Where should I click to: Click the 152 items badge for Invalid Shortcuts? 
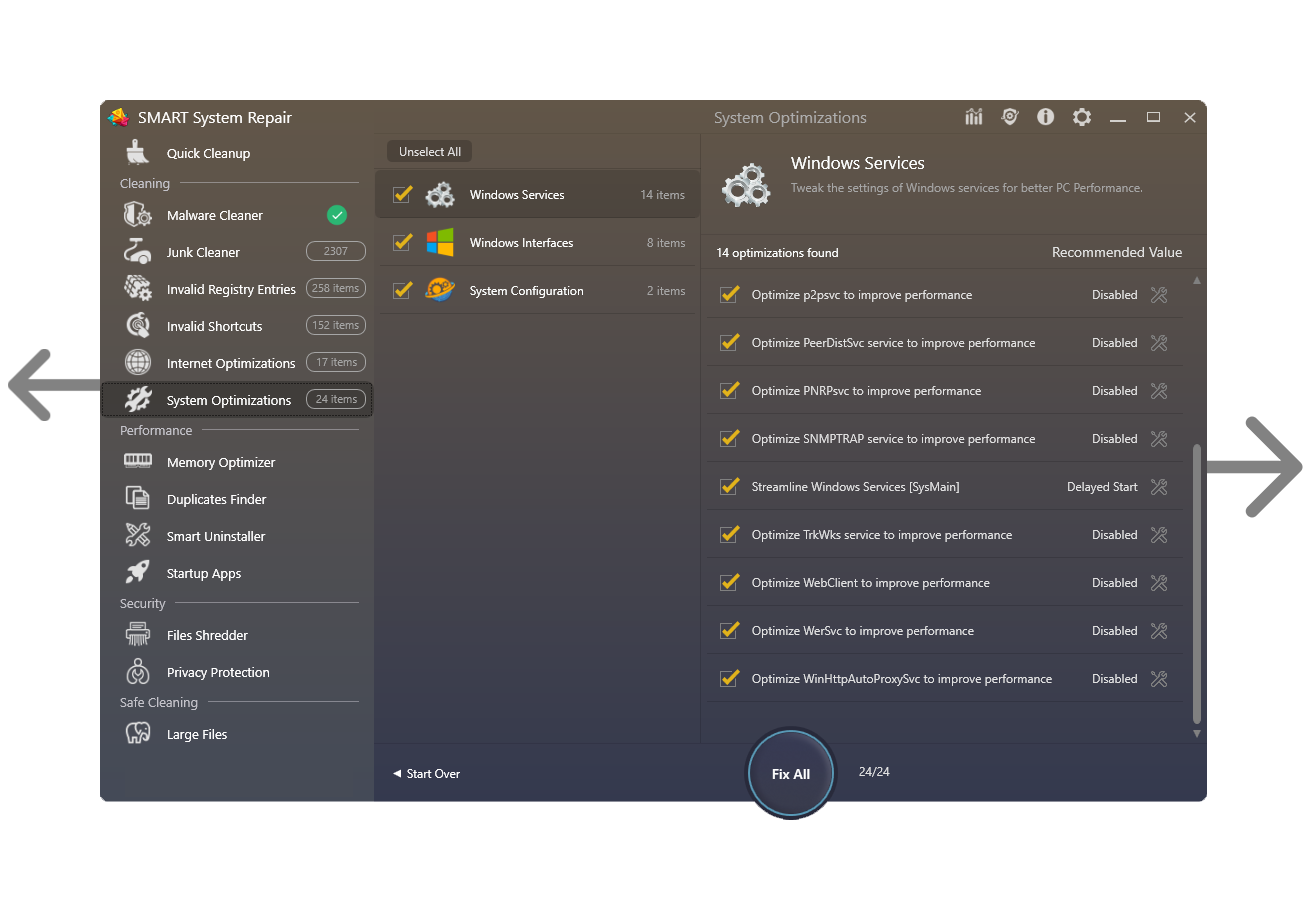coord(335,325)
